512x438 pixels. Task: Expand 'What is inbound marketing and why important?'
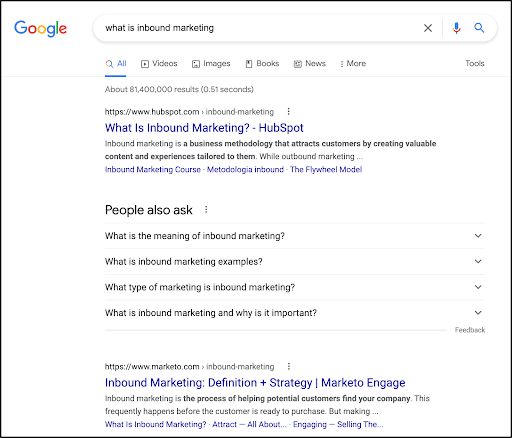coord(295,313)
